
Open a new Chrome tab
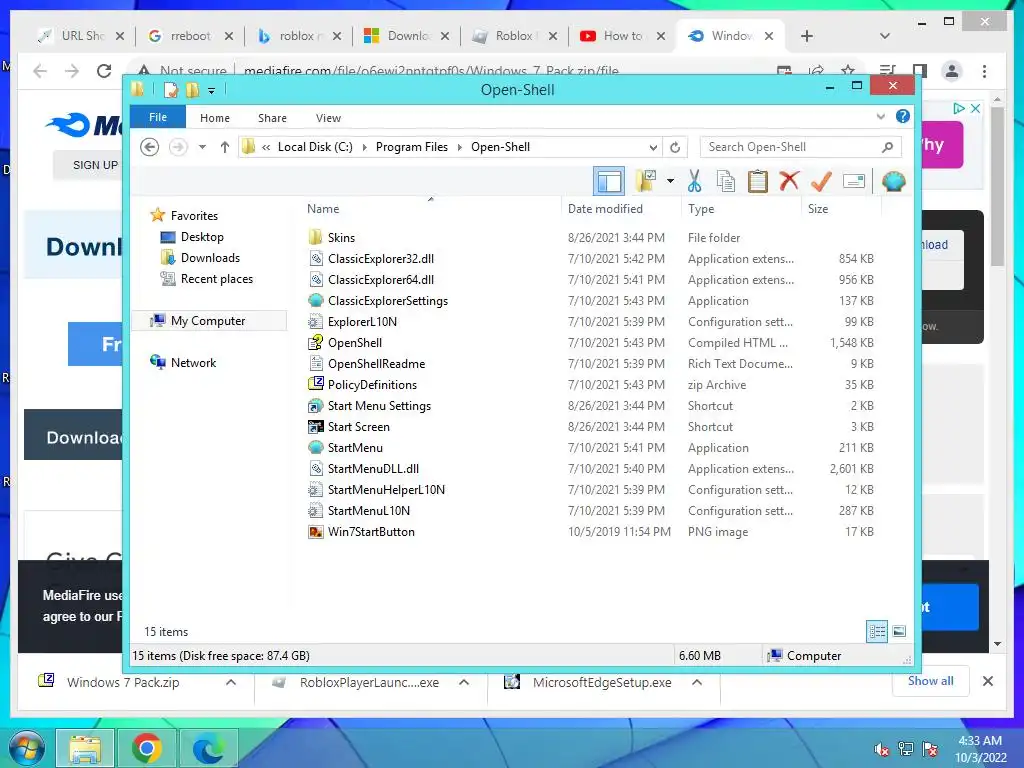click(807, 36)
